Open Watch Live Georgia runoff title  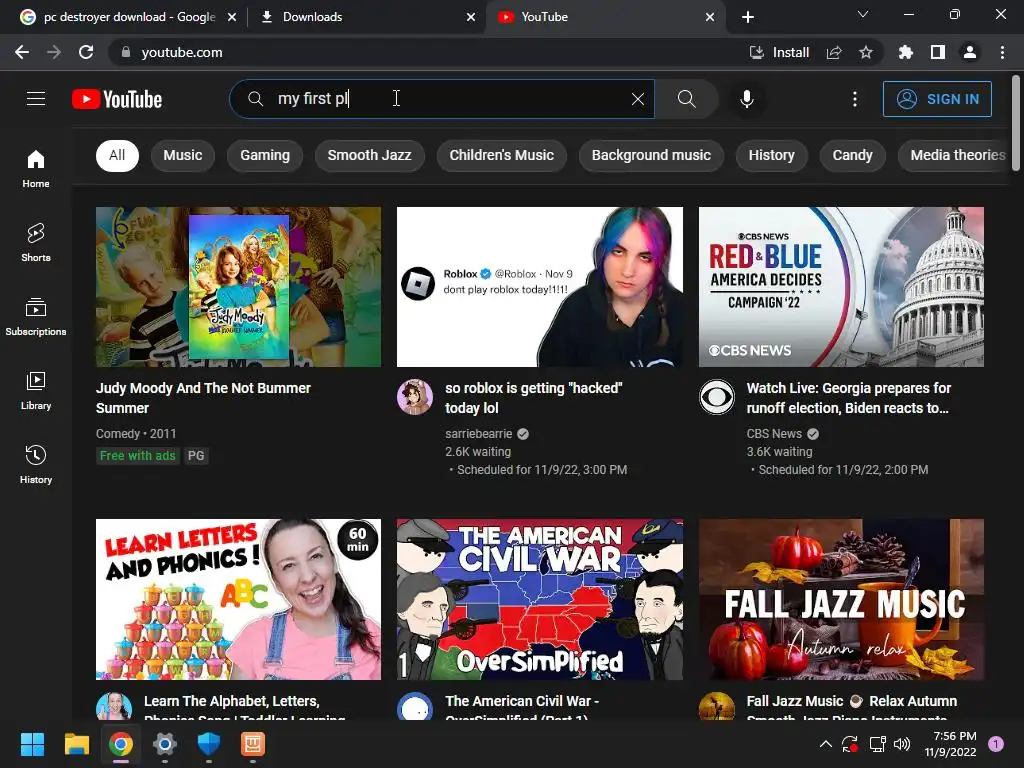(848, 398)
